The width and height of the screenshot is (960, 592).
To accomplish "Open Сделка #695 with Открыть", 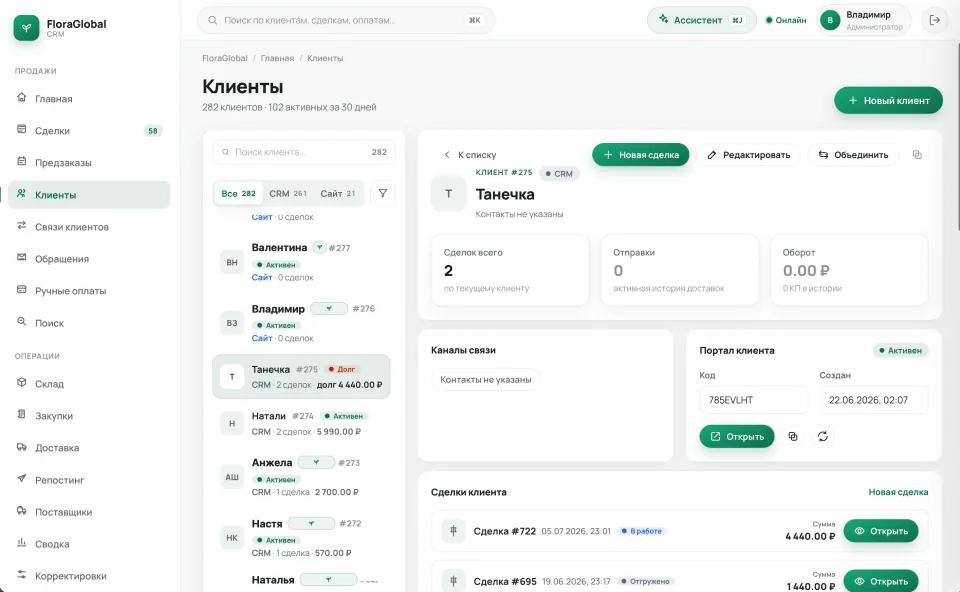I will tap(880, 581).
